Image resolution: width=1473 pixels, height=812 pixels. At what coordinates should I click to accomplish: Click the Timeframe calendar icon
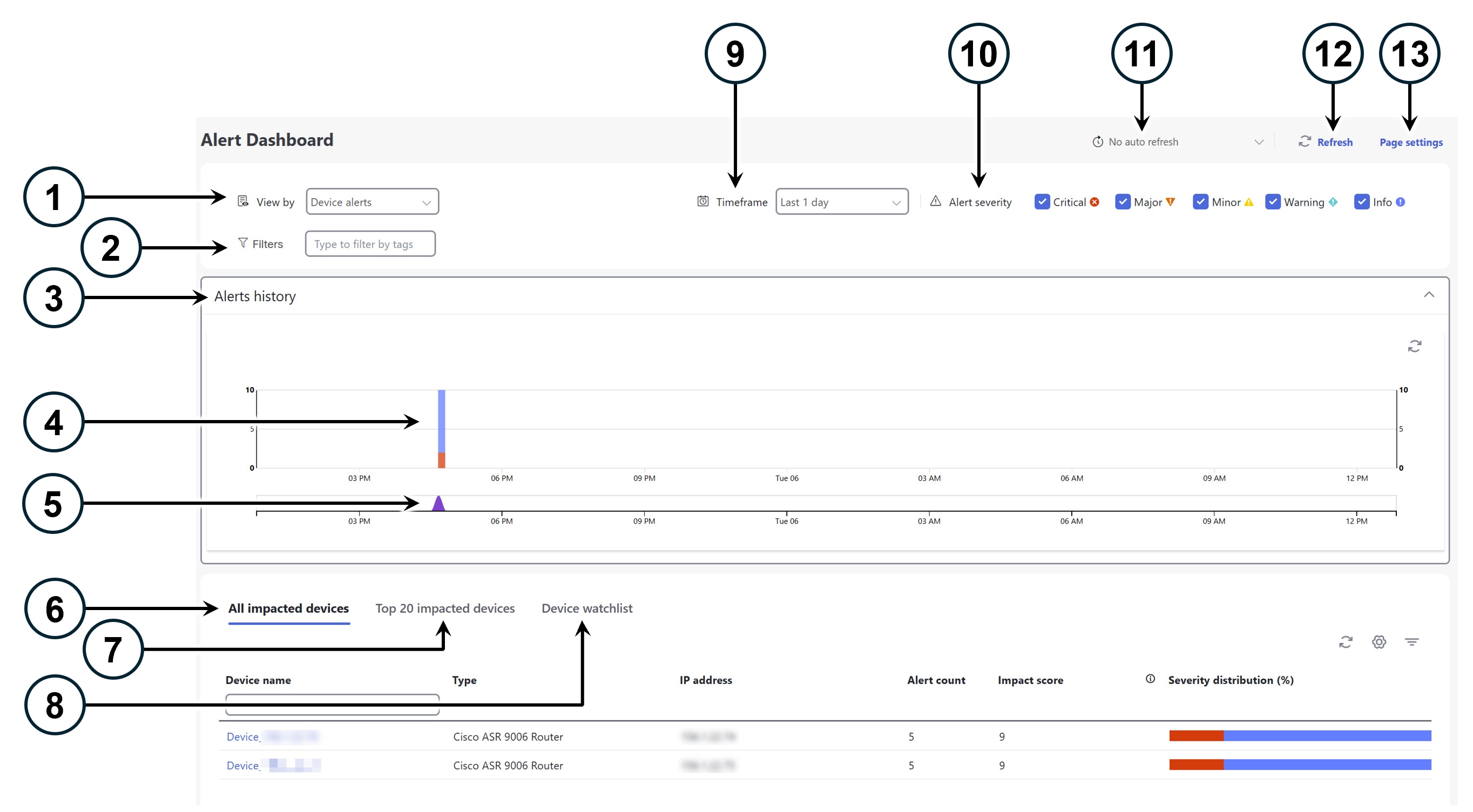coord(703,201)
